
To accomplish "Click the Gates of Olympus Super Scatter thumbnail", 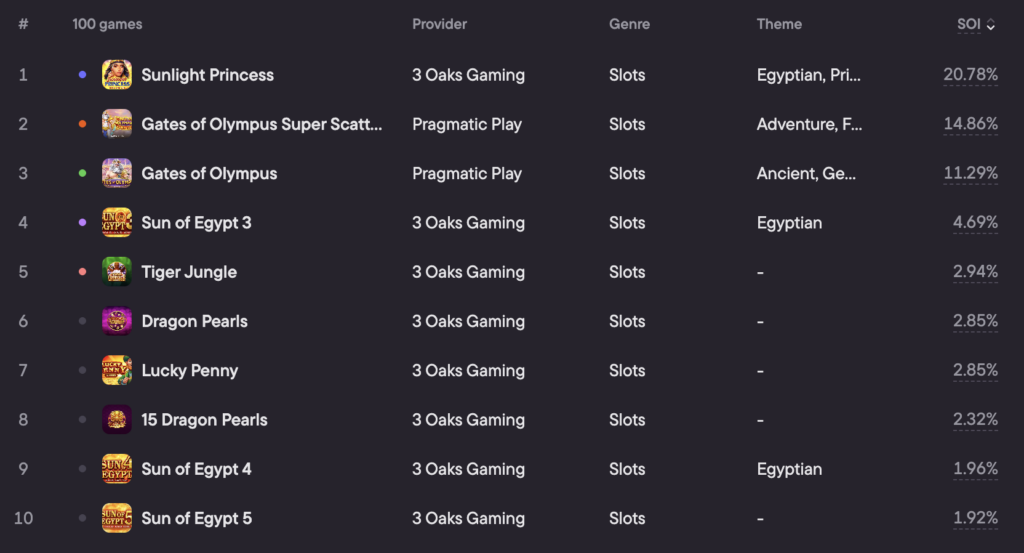I will pos(117,124).
